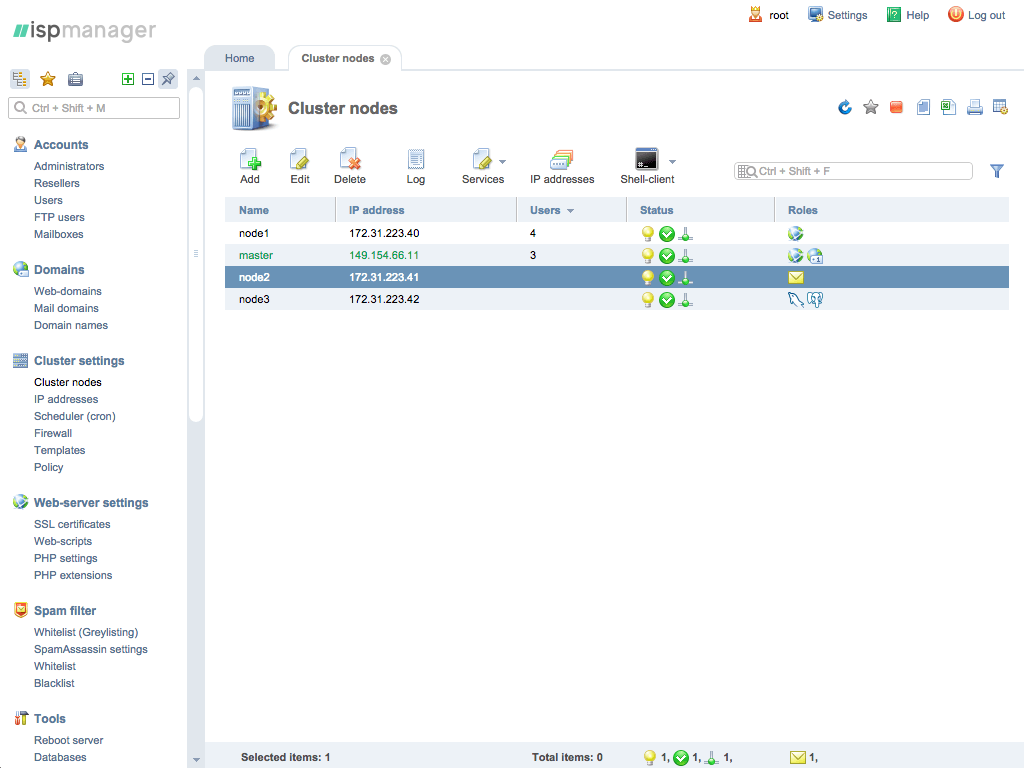1024x768 pixels.
Task: Expand all menu sections plus icon
Action: (x=128, y=79)
